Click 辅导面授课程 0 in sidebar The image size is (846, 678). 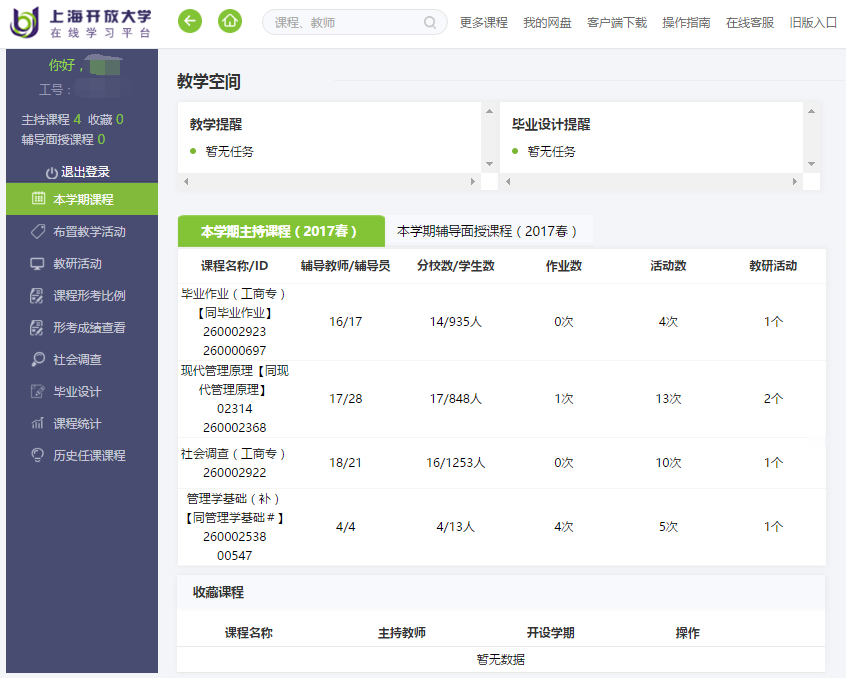(x=63, y=140)
